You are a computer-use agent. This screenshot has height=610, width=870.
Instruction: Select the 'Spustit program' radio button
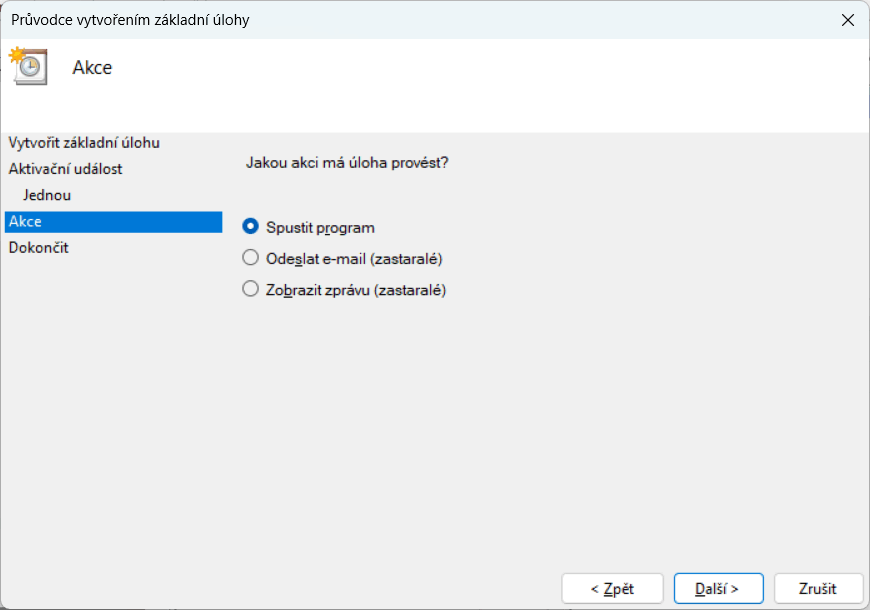click(x=251, y=227)
